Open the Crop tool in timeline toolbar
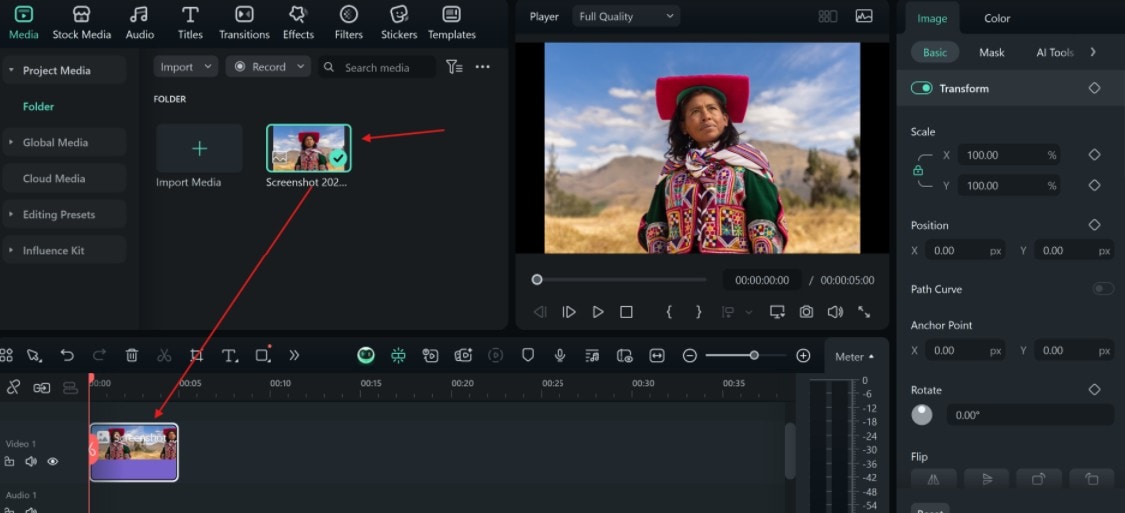 (197, 355)
